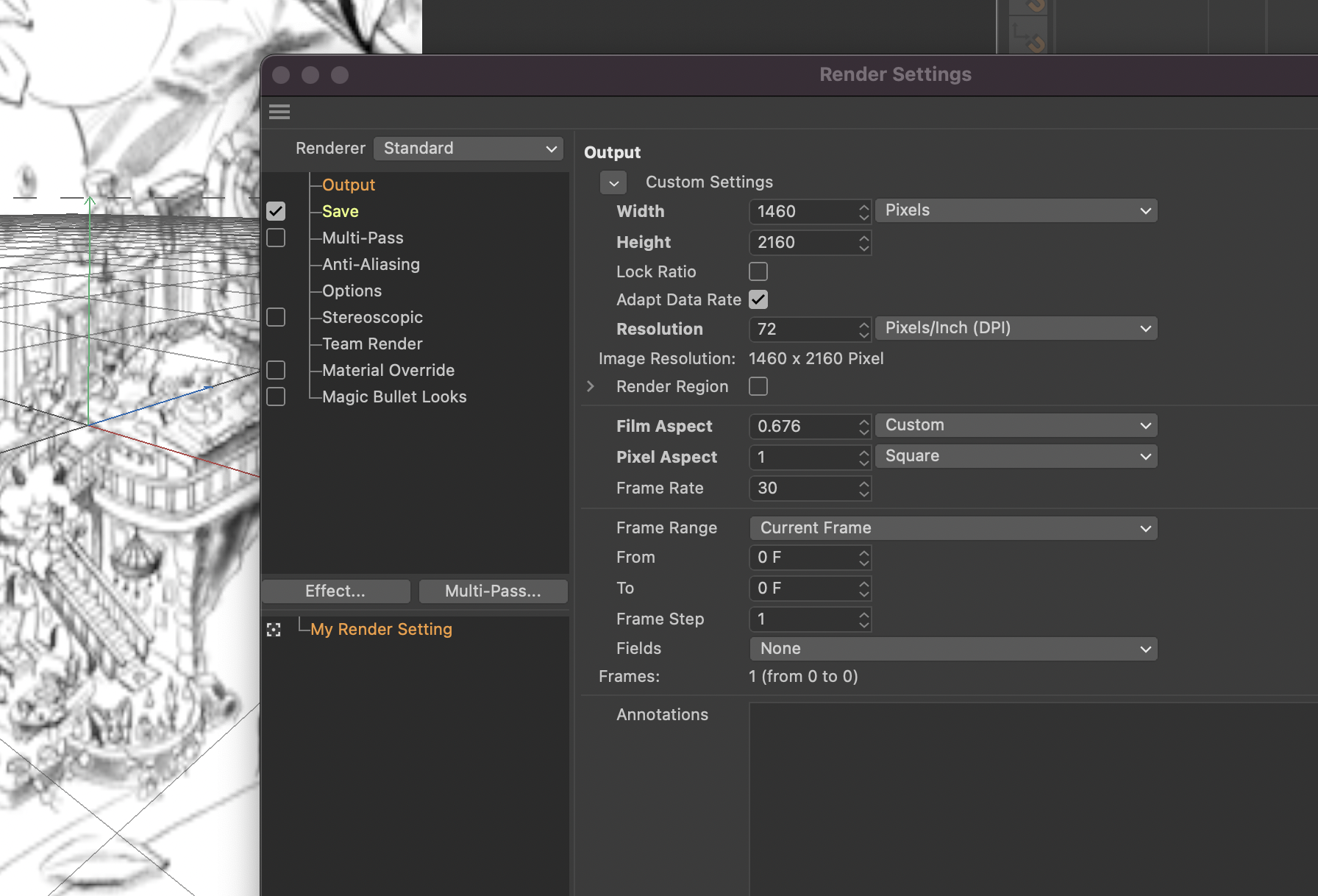The width and height of the screenshot is (1318, 896).
Task: Open the Film Aspect Custom dropdown
Action: point(1016,426)
